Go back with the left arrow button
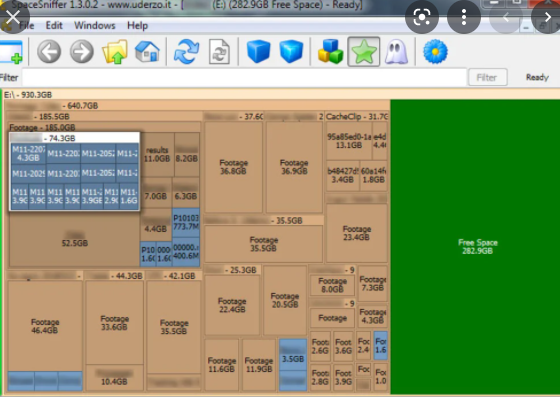Image resolution: width=560 pixels, height=397 pixels. 49,52
